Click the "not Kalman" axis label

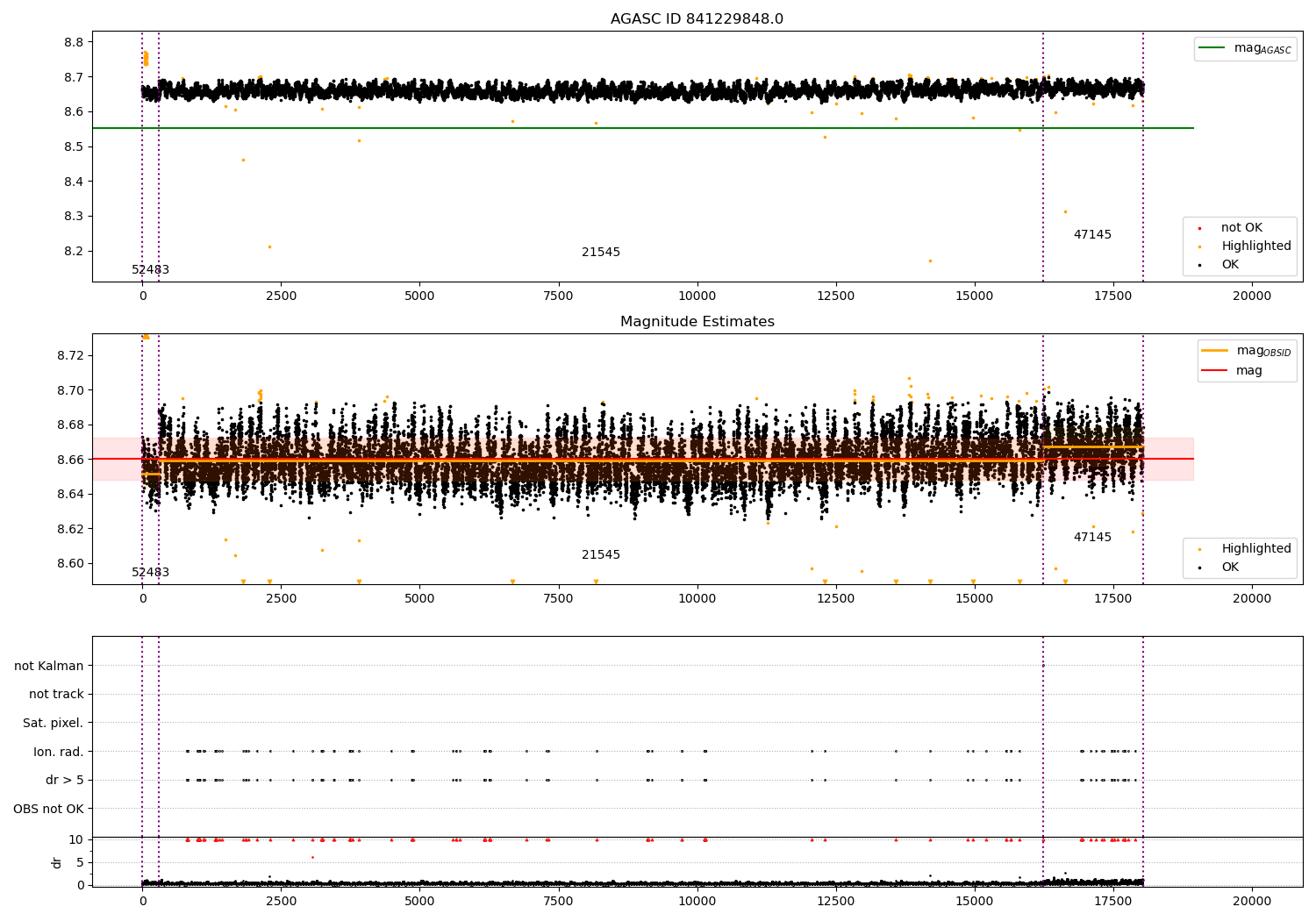click(49, 667)
